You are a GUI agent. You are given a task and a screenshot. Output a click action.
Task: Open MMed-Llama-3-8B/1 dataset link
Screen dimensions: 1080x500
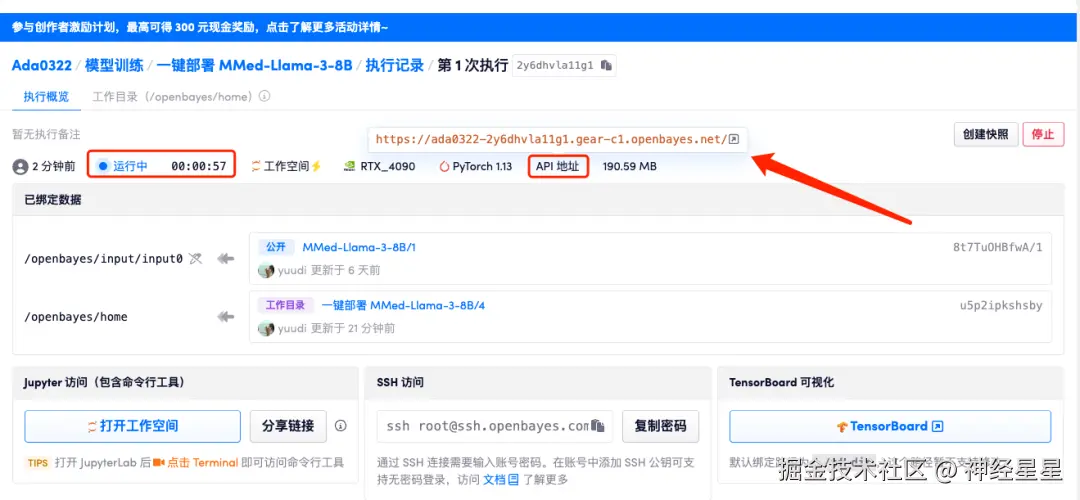pos(359,247)
